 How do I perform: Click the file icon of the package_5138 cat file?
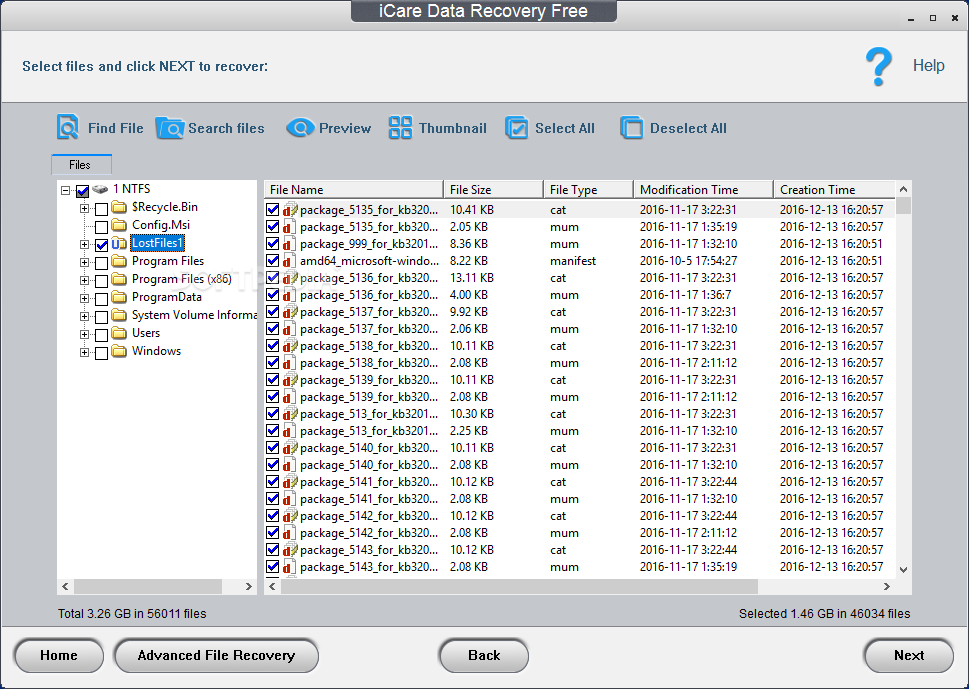(x=290, y=345)
